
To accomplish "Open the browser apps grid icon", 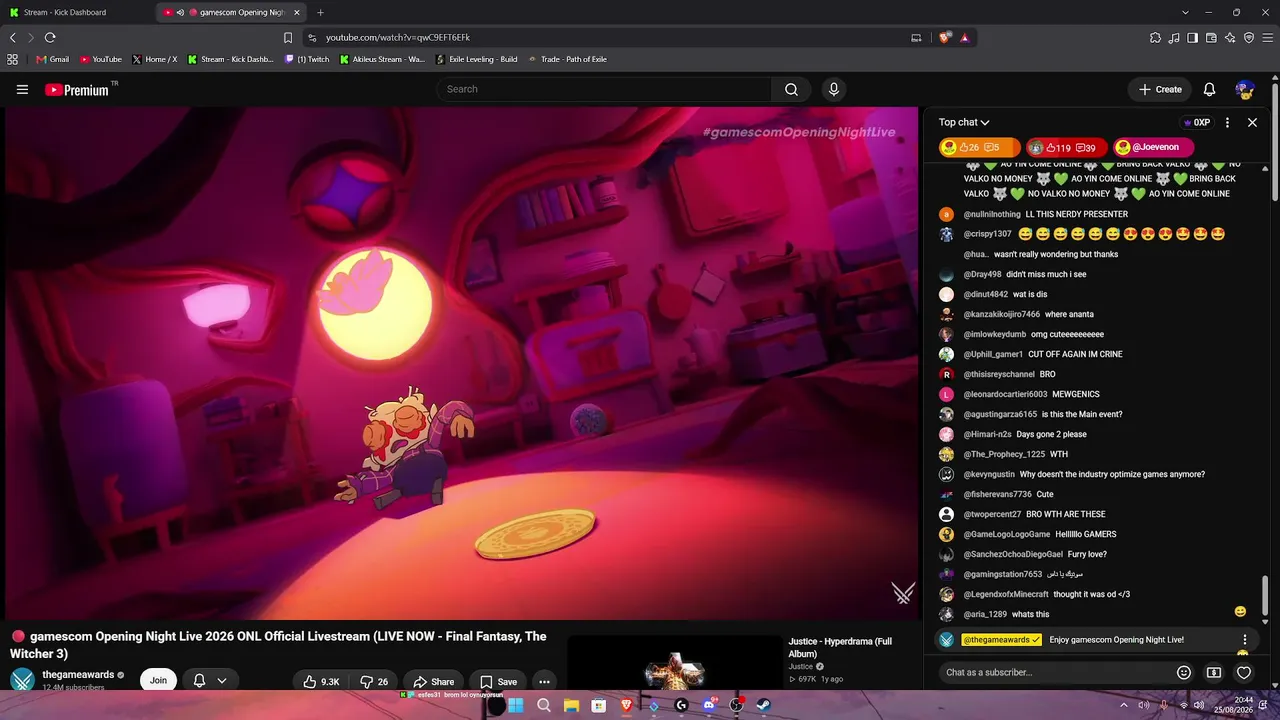I will coord(12,59).
